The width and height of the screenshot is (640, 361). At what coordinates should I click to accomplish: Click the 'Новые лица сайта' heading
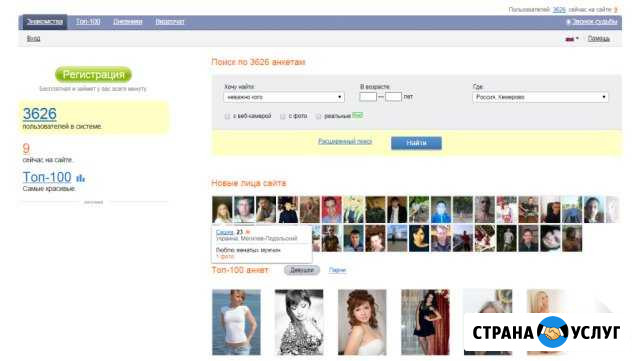pos(249,183)
